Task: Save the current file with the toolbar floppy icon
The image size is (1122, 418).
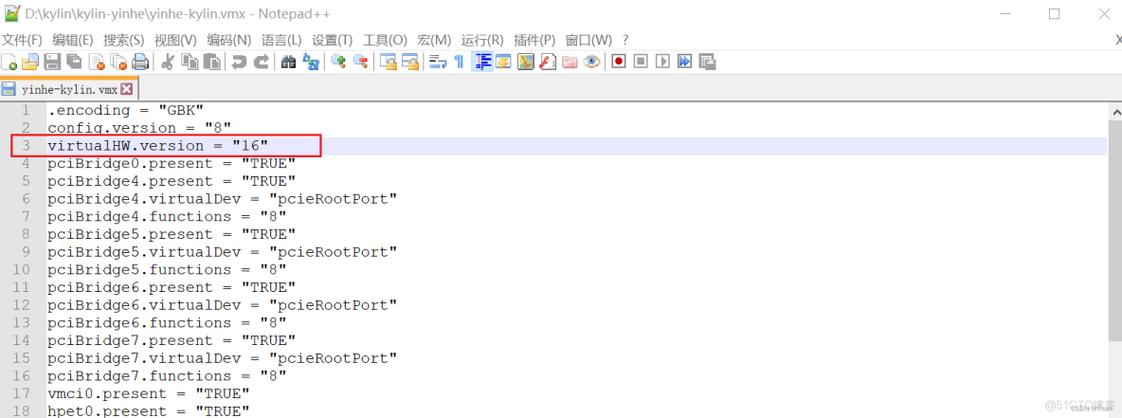Action: (x=52, y=62)
